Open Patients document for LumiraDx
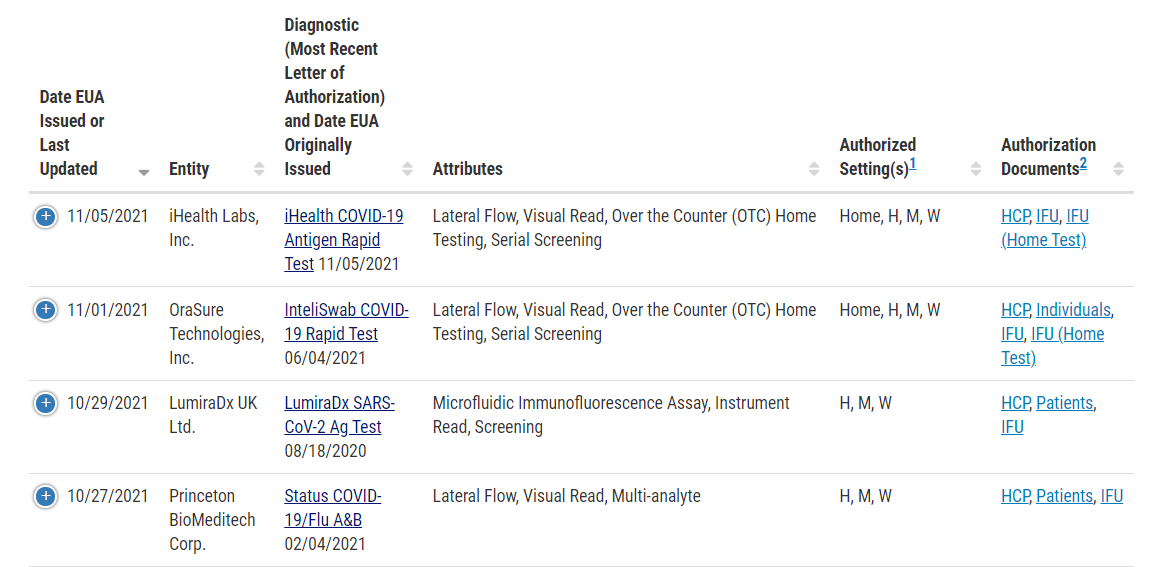This screenshot has height=567, width=1163. 1064,403
